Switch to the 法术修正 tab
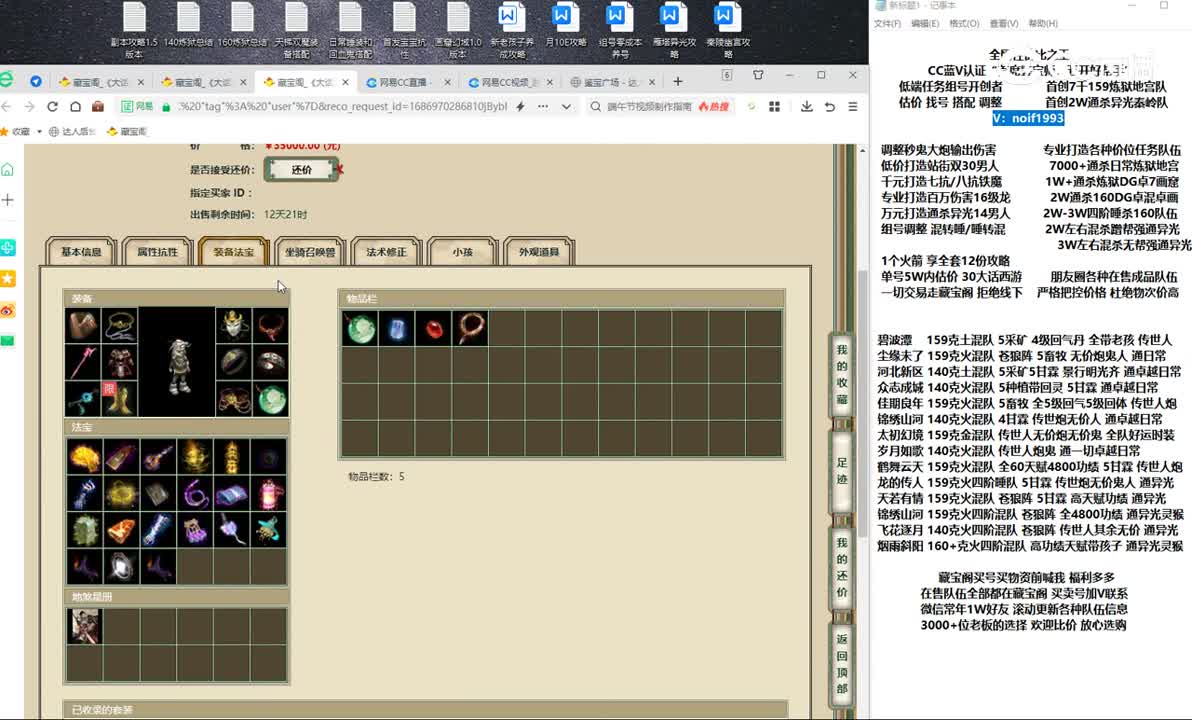 coord(386,252)
